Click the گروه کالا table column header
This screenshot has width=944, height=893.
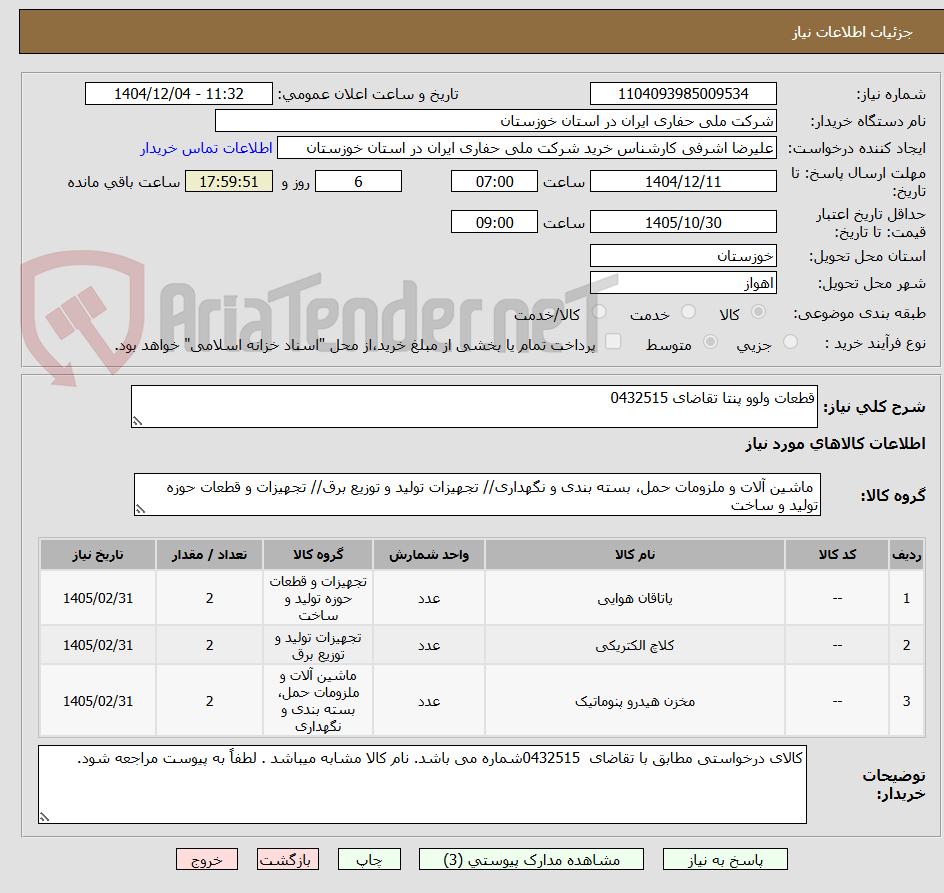(318, 555)
